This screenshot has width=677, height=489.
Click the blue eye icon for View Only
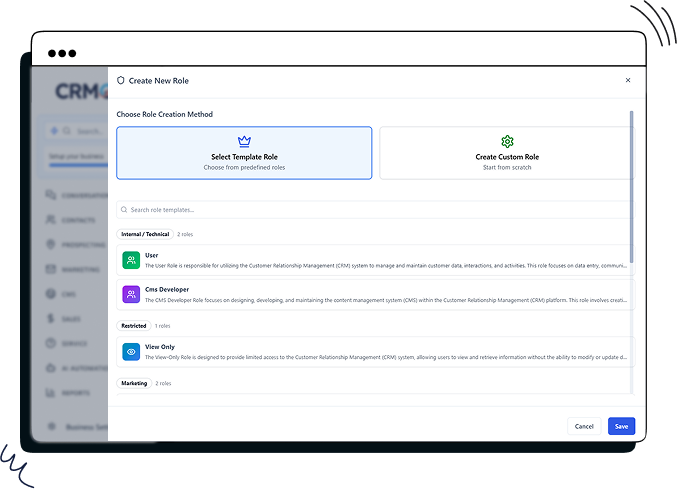point(131,352)
